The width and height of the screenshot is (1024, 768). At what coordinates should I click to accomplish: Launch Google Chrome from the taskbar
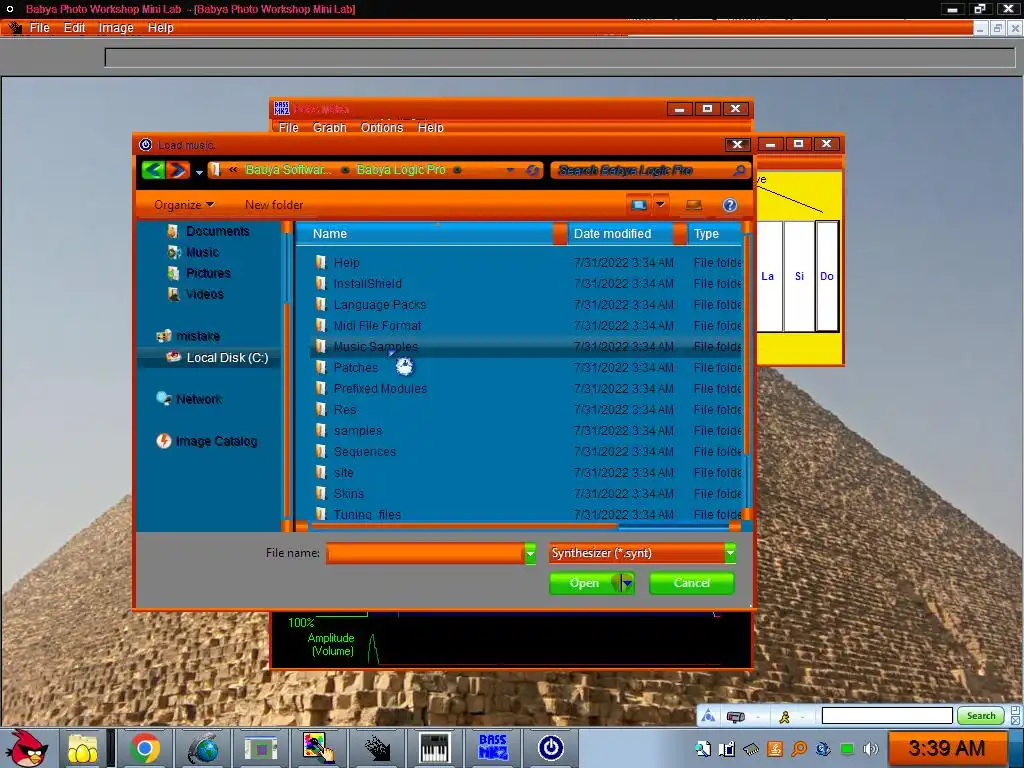pos(144,748)
